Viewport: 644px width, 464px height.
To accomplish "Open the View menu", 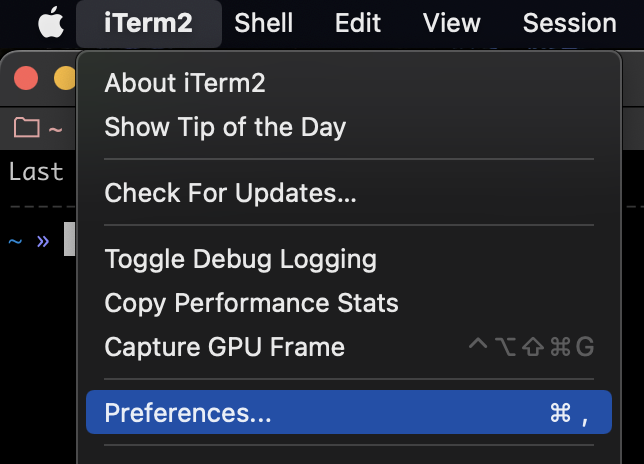I will (x=451, y=23).
